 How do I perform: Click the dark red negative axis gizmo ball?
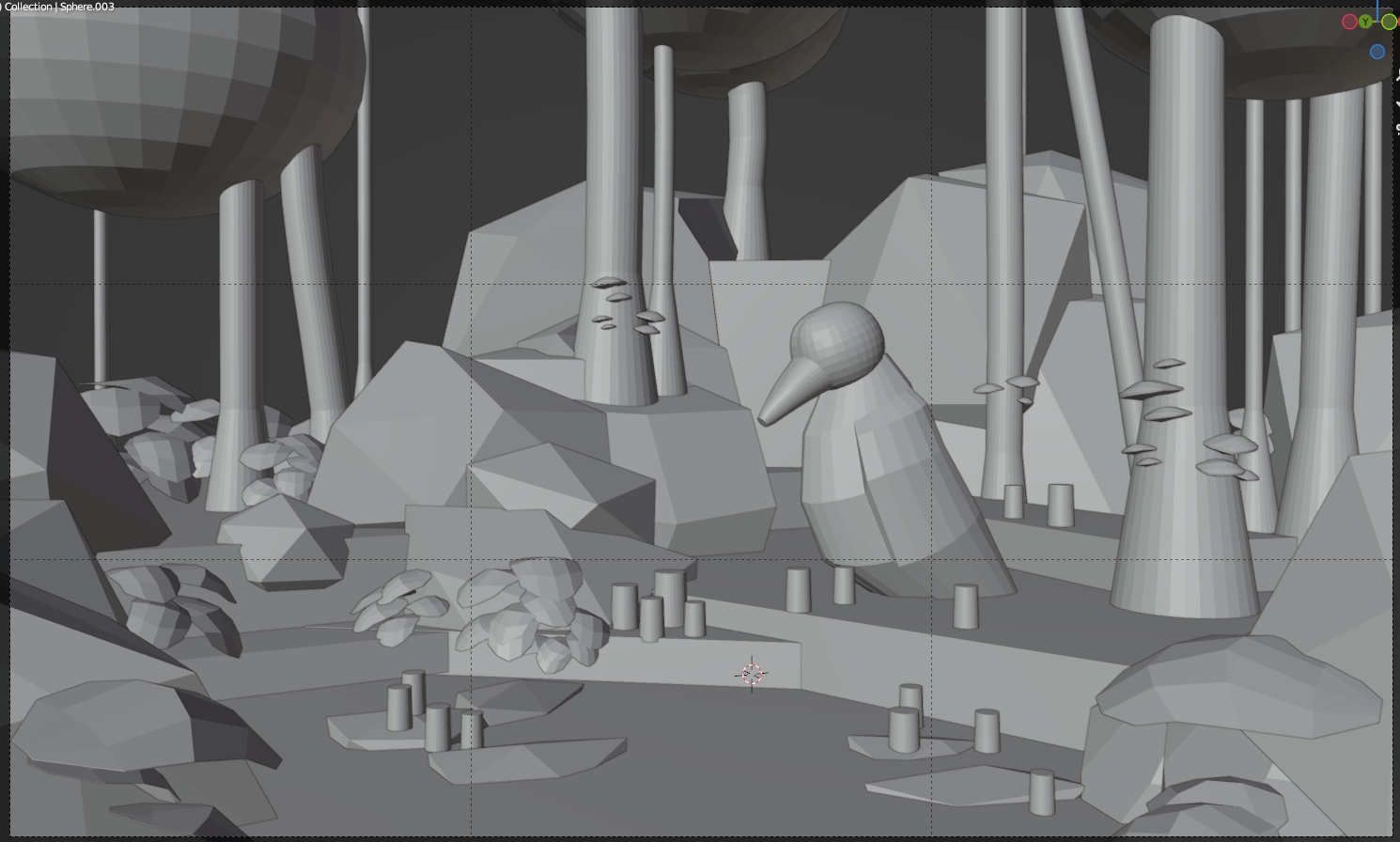point(1350,22)
